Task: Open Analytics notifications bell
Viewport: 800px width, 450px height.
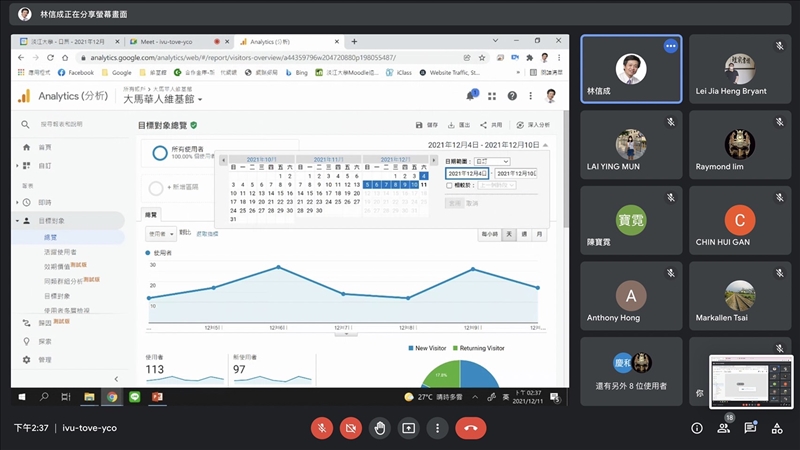Action: pyautogui.click(x=470, y=96)
